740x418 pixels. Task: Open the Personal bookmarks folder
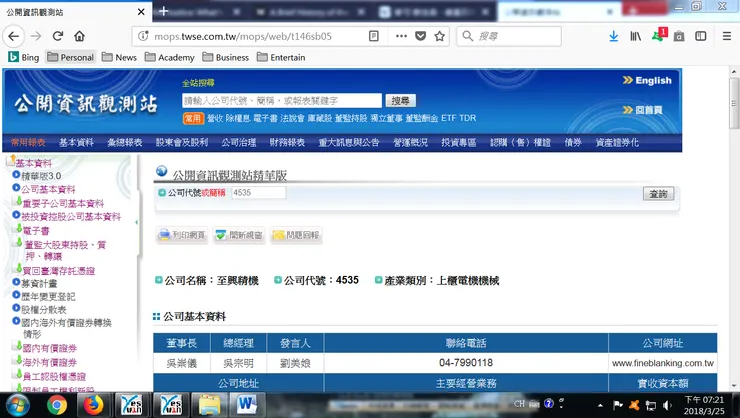point(71,57)
